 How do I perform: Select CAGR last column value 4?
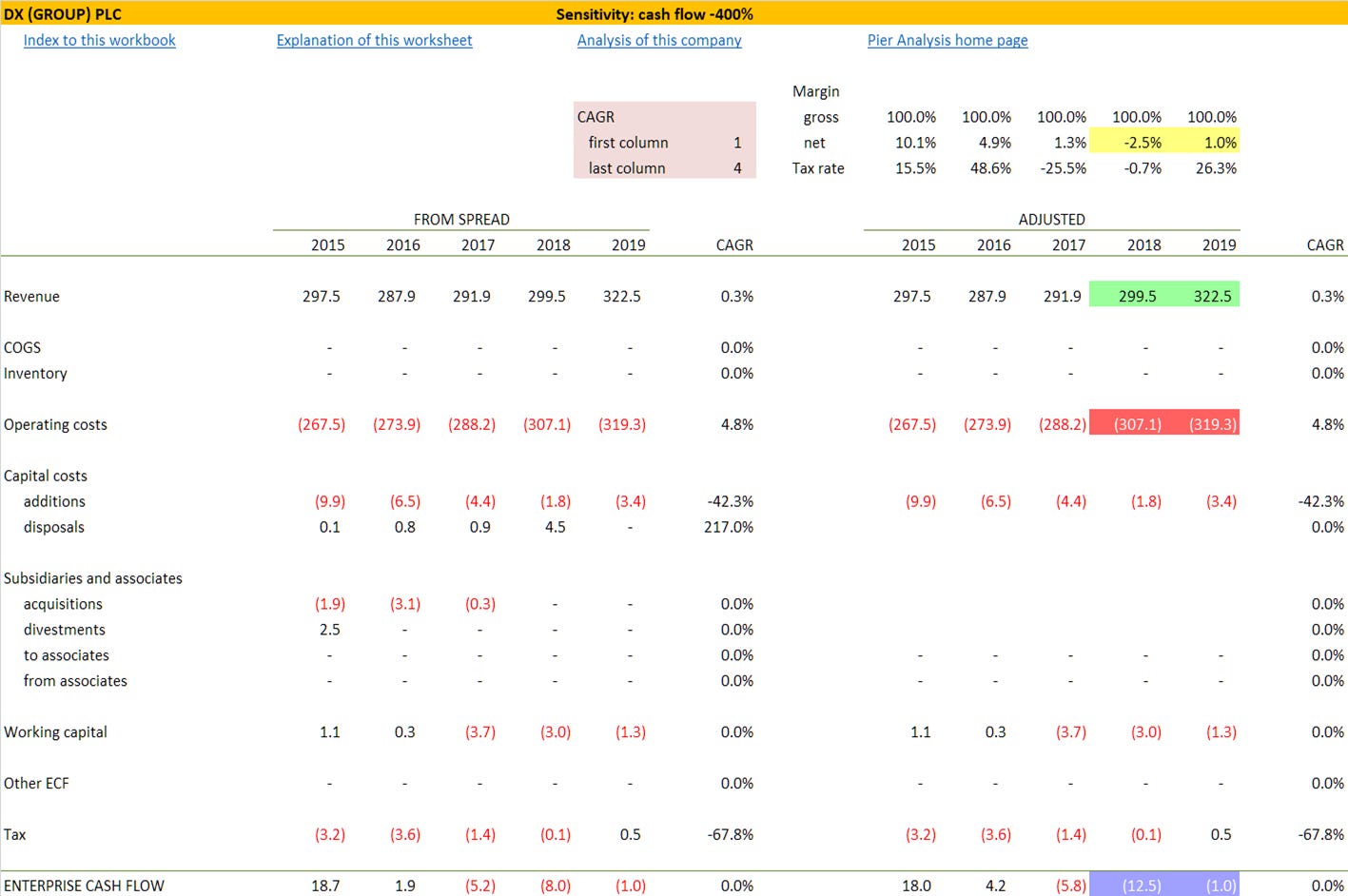tap(737, 168)
